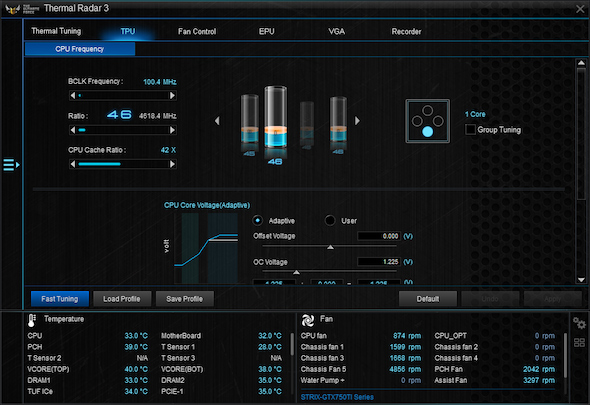Click the CPU Cache Ratio slider track
The width and height of the screenshot is (590, 405).
point(123,164)
